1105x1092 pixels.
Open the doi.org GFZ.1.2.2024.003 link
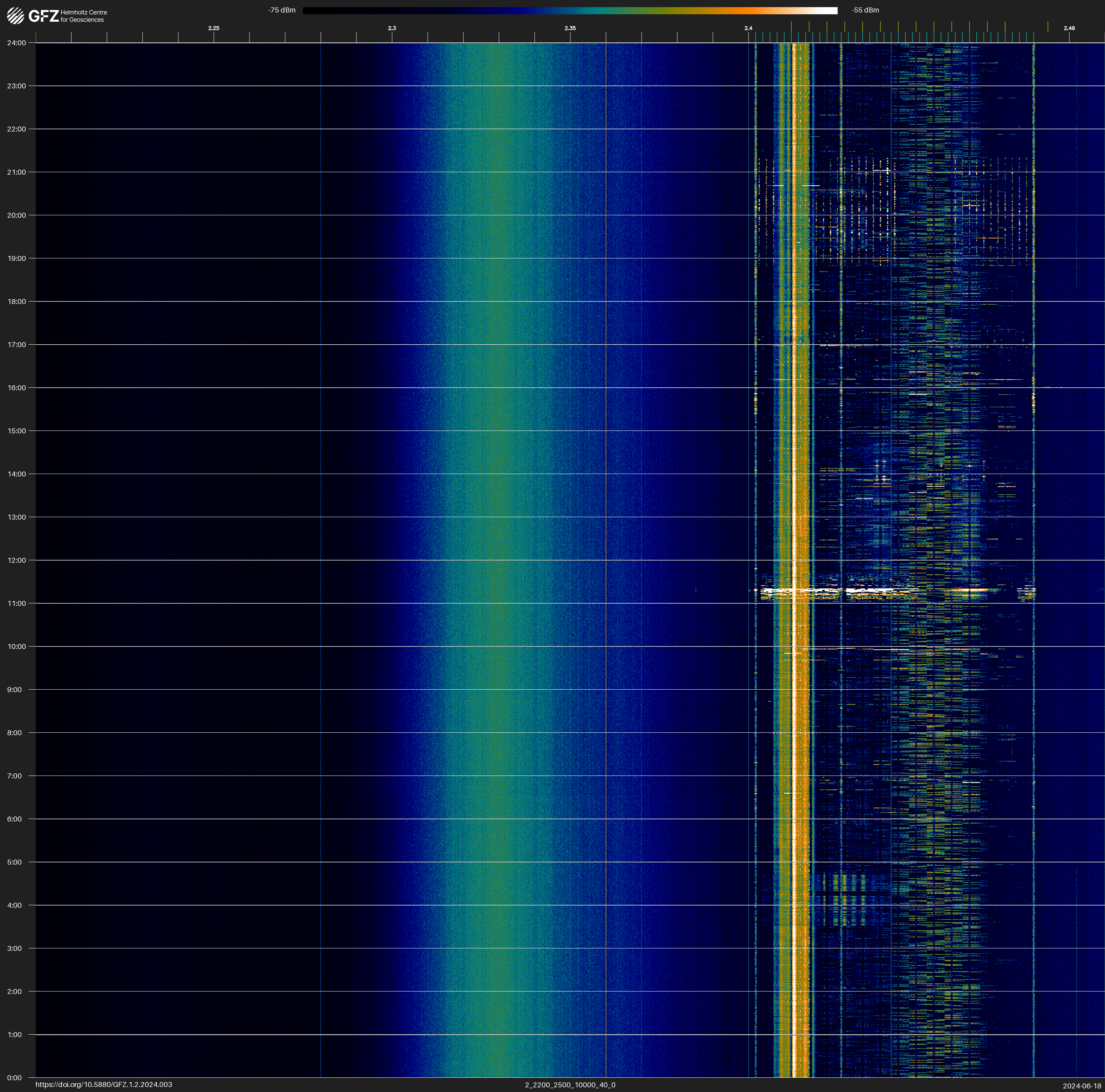pos(103,1085)
